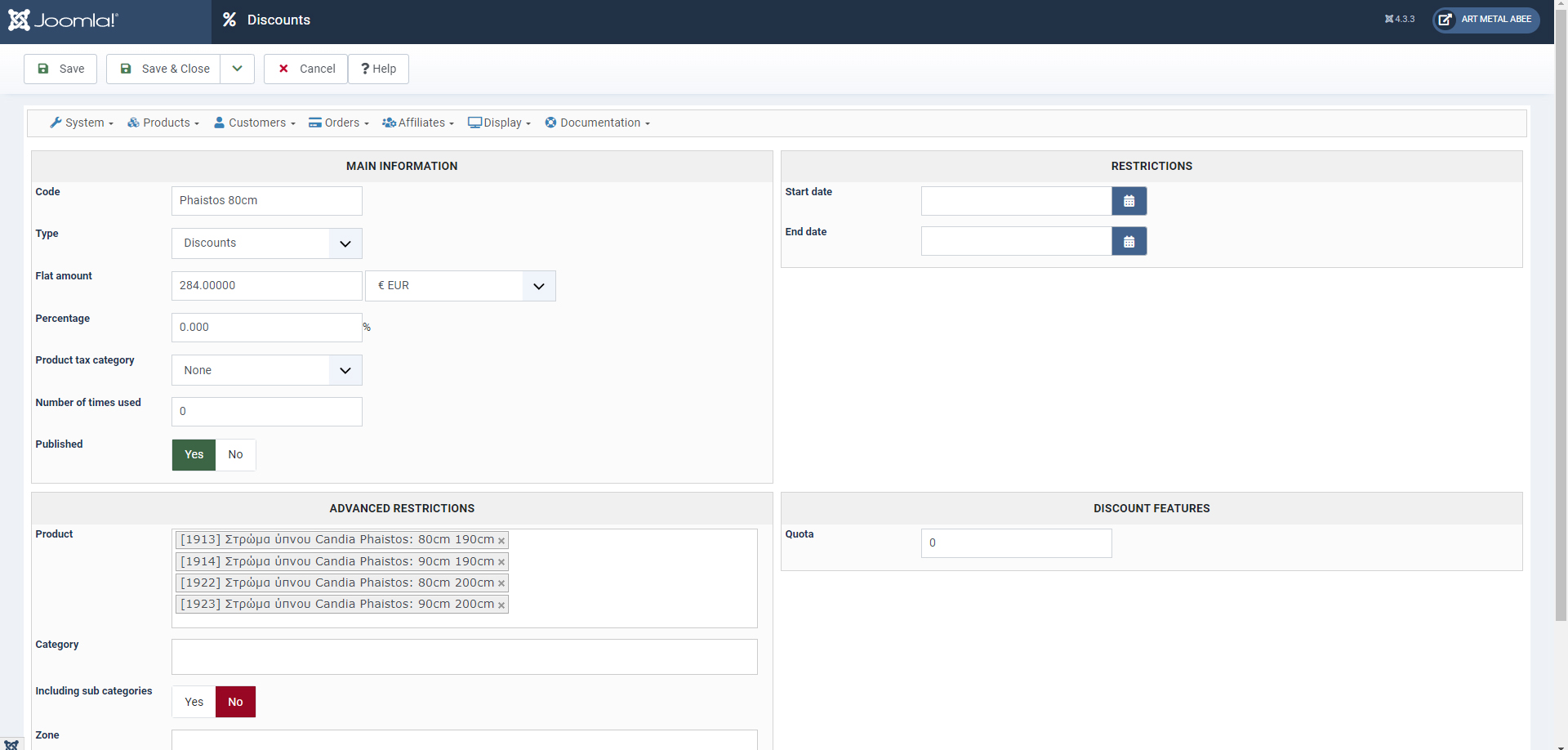Click the End date text field
This screenshot has height=750, width=1568.
point(1017,241)
